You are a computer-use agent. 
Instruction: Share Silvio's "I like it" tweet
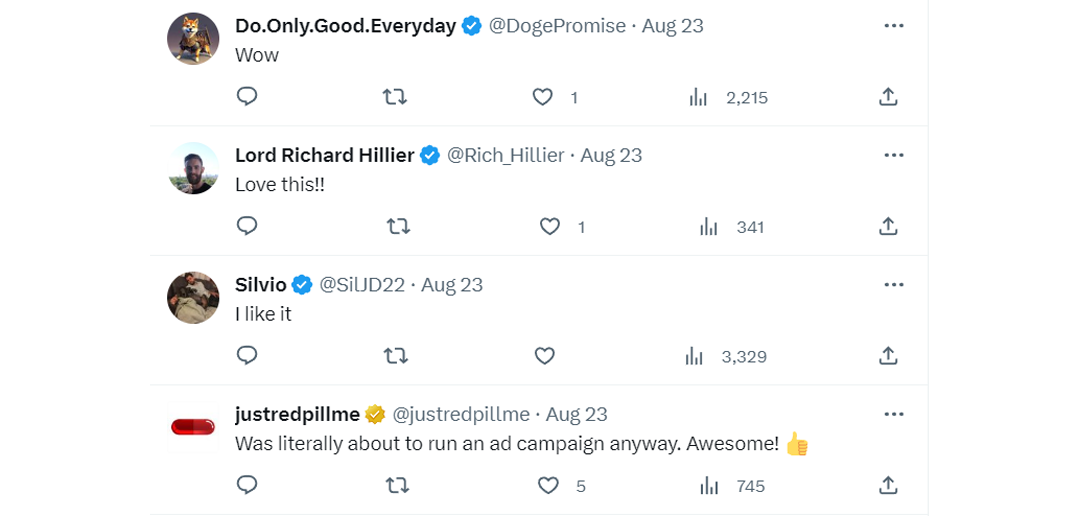pos(887,356)
